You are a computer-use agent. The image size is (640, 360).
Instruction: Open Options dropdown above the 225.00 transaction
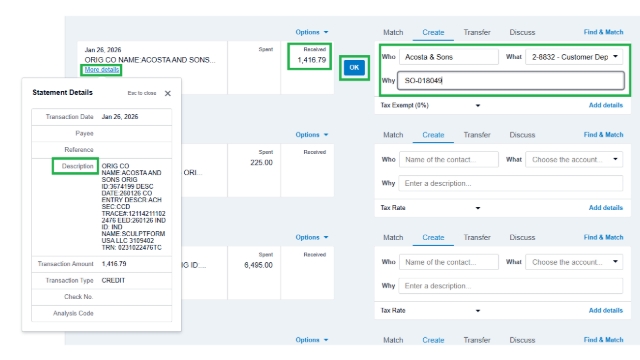click(x=312, y=135)
